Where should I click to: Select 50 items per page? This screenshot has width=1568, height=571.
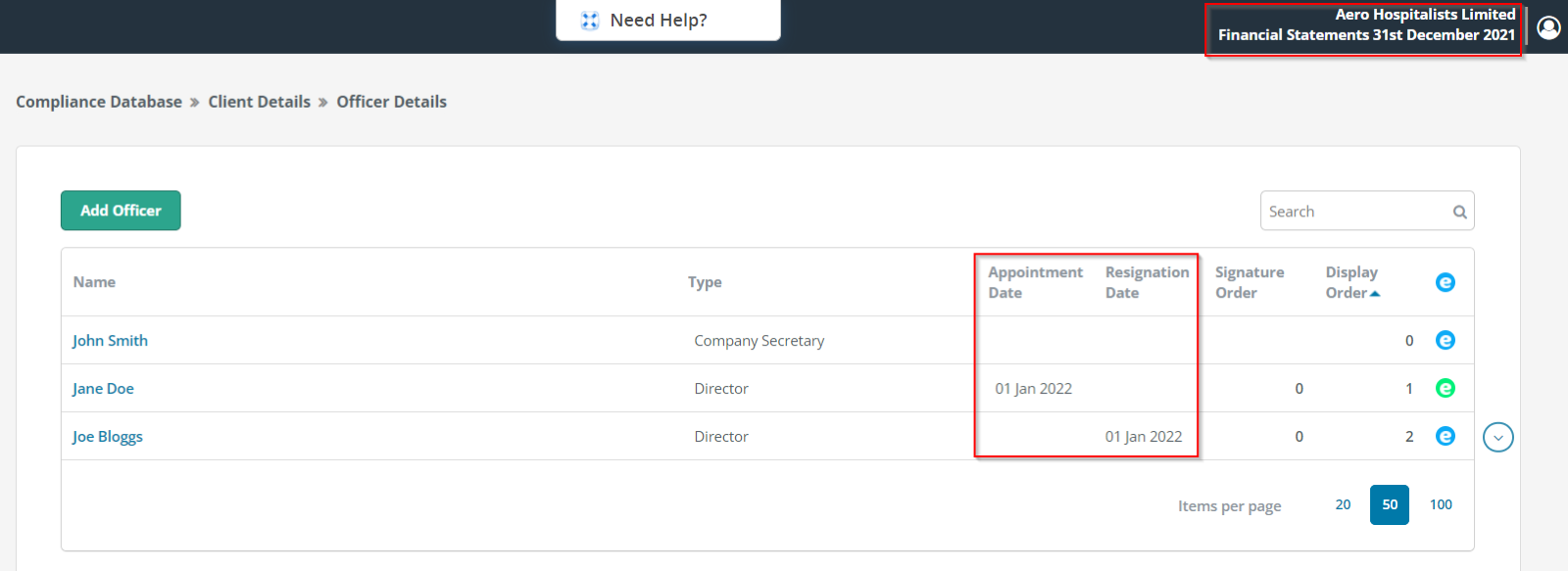pyautogui.click(x=1390, y=504)
